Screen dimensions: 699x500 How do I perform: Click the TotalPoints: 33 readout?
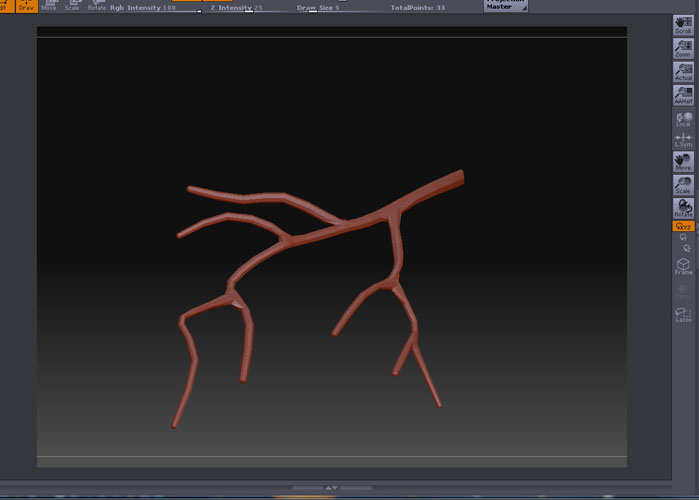418,8
